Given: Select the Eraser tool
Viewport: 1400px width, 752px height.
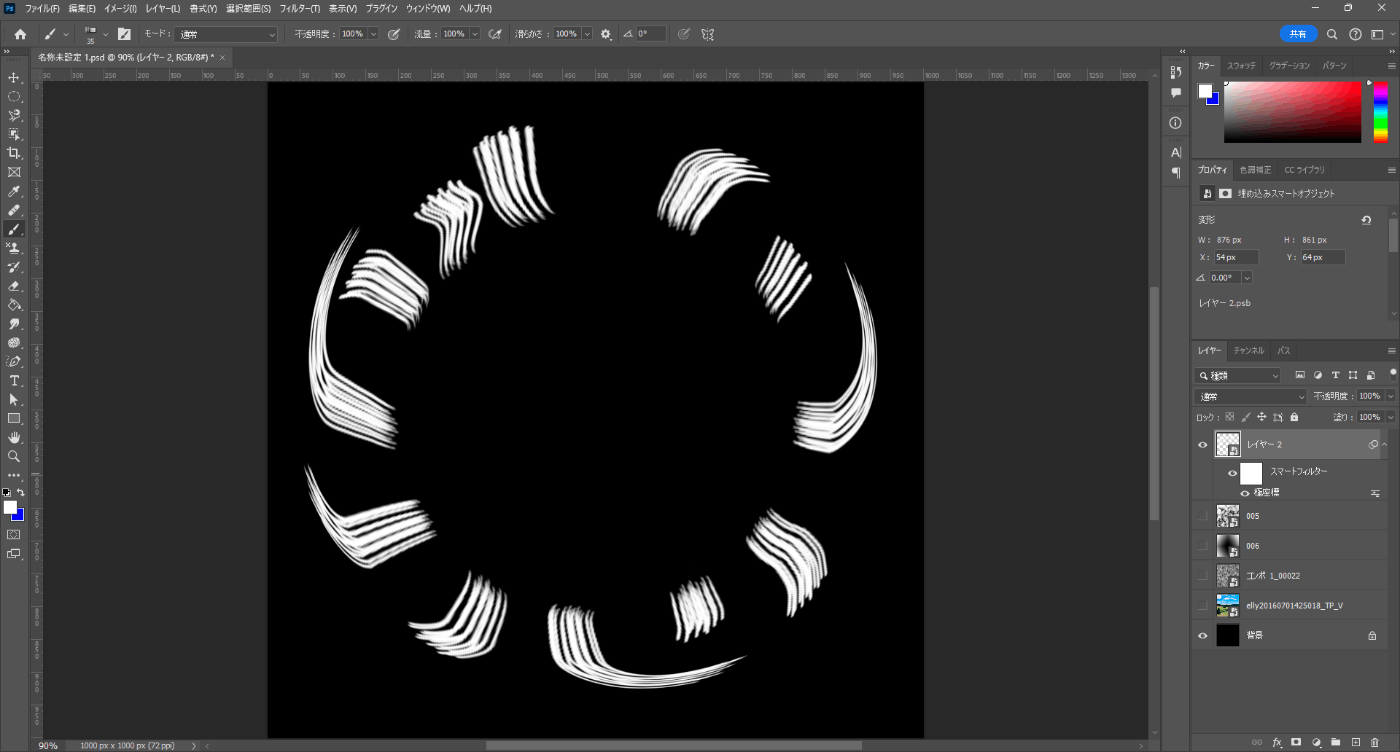Looking at the screenshot, I should click(x=14, y=286).
